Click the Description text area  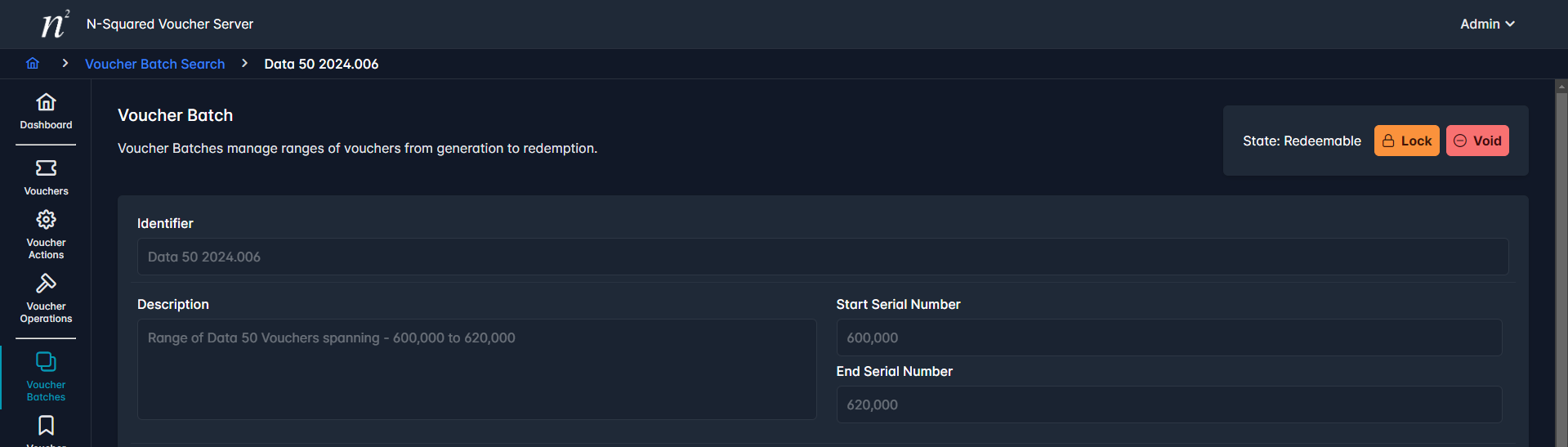coord(476,369)
